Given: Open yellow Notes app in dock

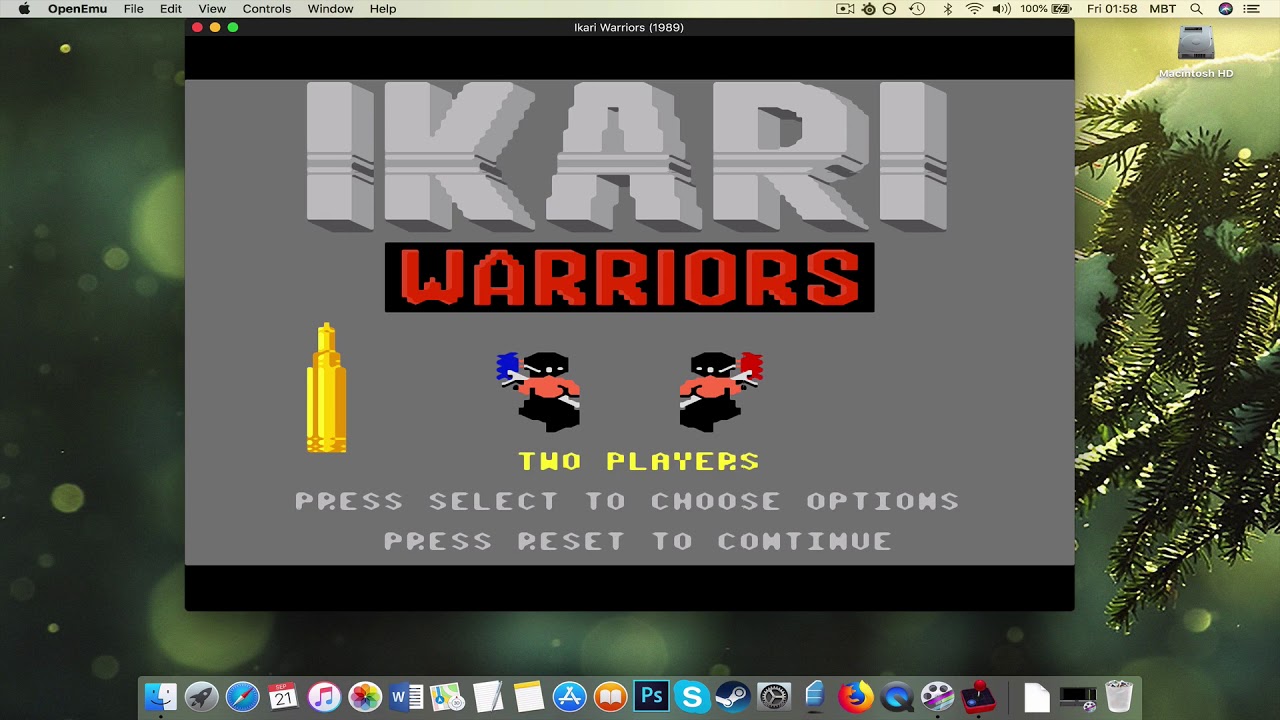Looking at the screenshot, I should (x=528, y=696).
